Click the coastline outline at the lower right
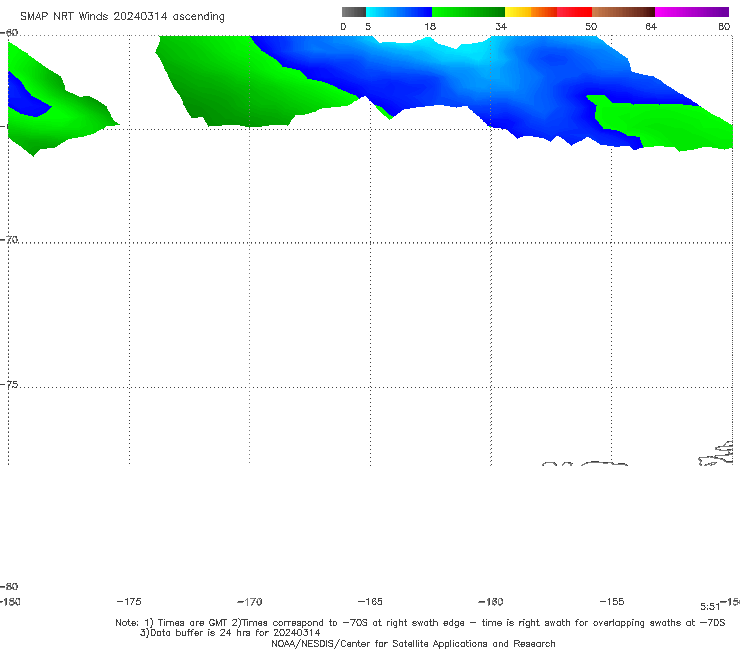 coord(716,454)
